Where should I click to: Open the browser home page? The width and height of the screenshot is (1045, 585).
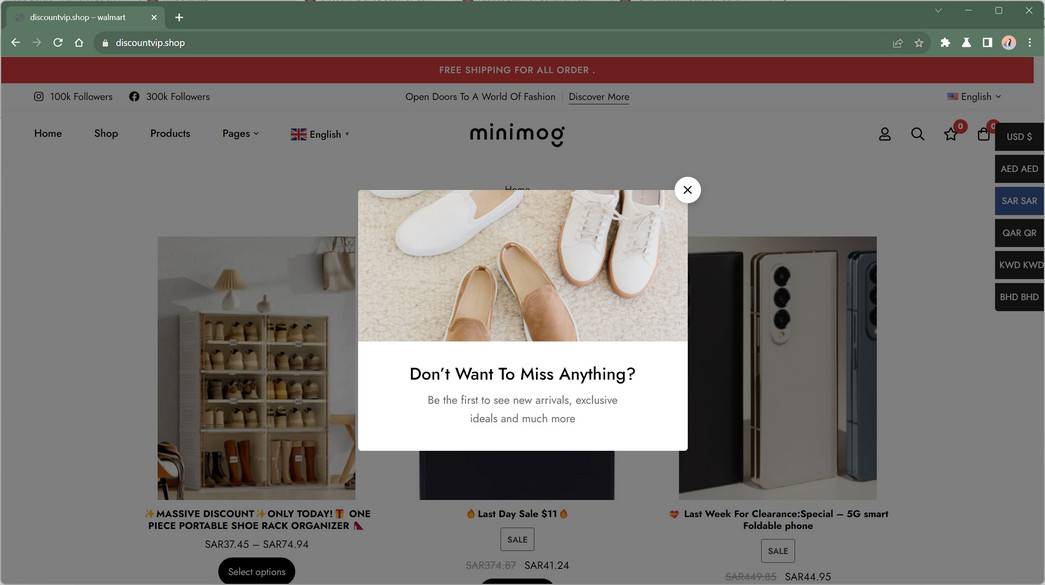click(x=79, y=43)
